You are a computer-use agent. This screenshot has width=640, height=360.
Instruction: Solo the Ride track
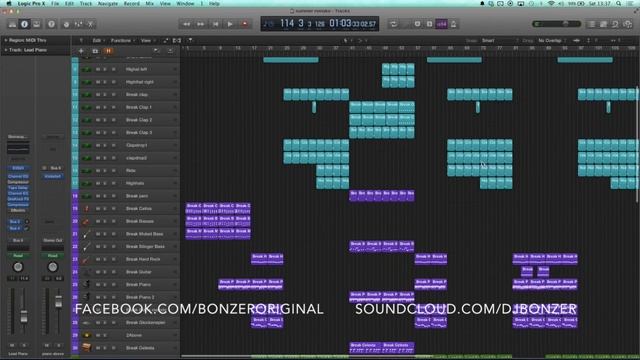pos(105,171)
